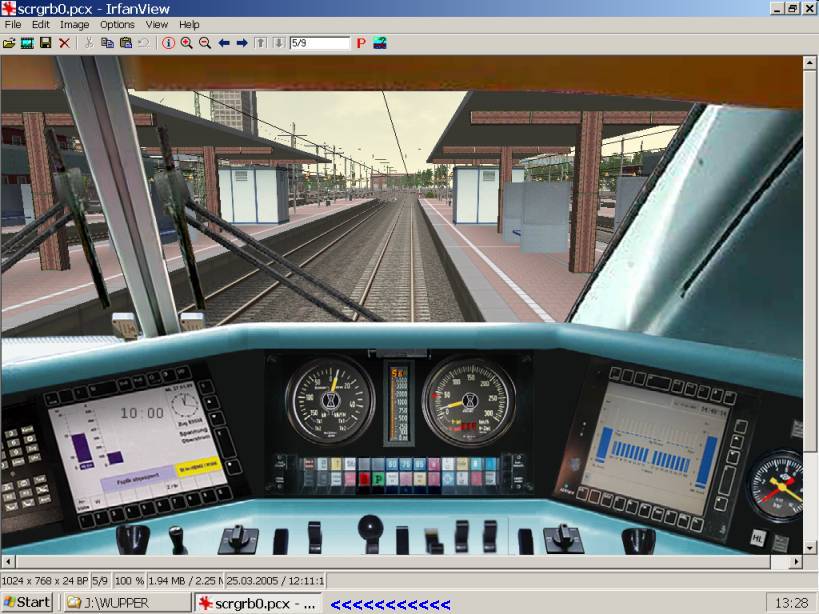This screenshot has width=819, height=614.
Task: Open the Options menu
Action: point(118,25)
